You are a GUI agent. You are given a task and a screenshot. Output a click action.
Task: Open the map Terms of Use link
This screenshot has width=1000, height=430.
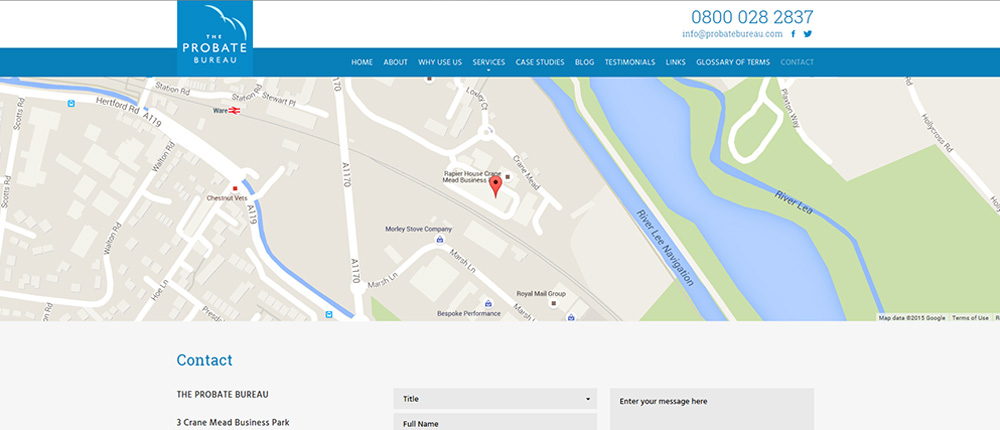click(x=970, y=318)
